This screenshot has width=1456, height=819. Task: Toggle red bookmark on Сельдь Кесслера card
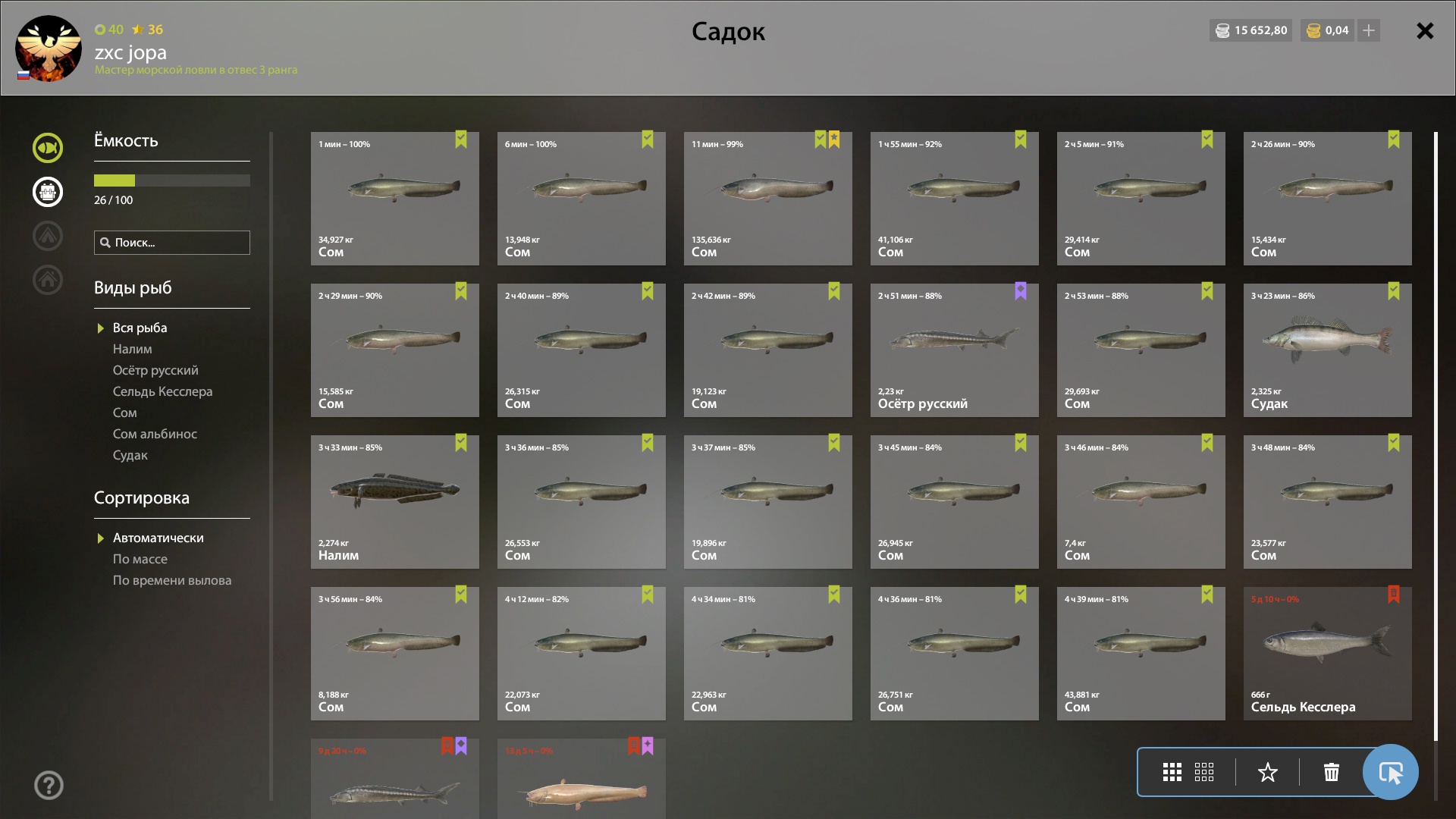pyautogui.click(x=1394, y=595)
